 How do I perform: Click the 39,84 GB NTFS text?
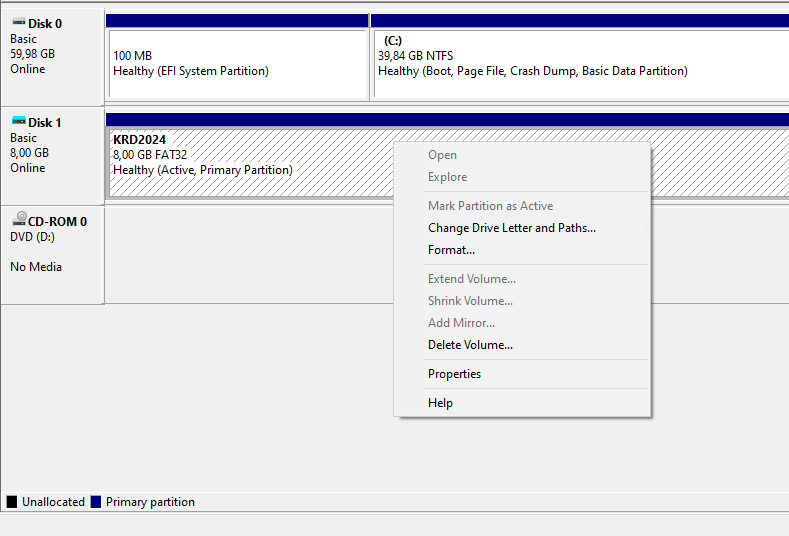point(416,56)
